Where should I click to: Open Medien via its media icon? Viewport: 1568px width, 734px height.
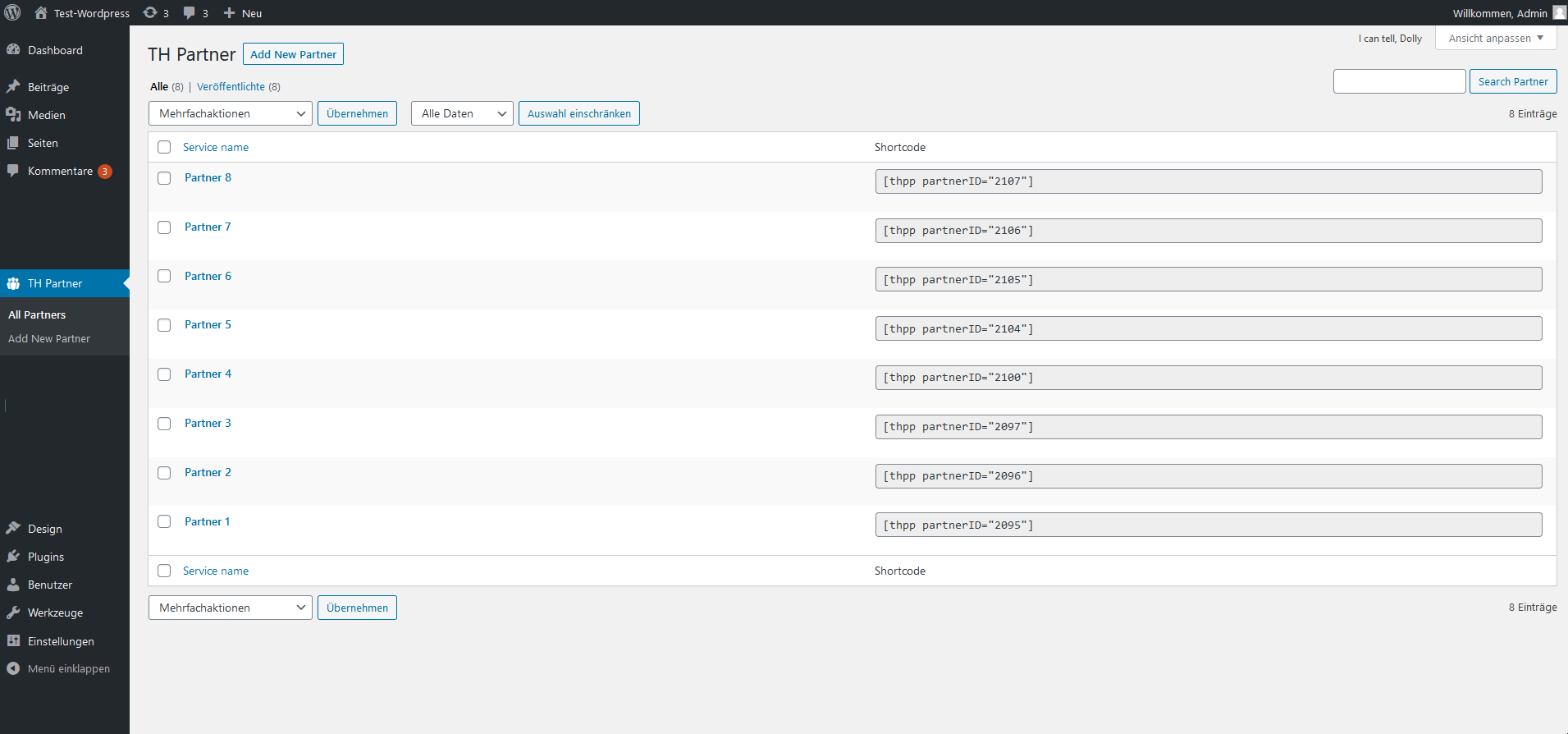(13, 115)
